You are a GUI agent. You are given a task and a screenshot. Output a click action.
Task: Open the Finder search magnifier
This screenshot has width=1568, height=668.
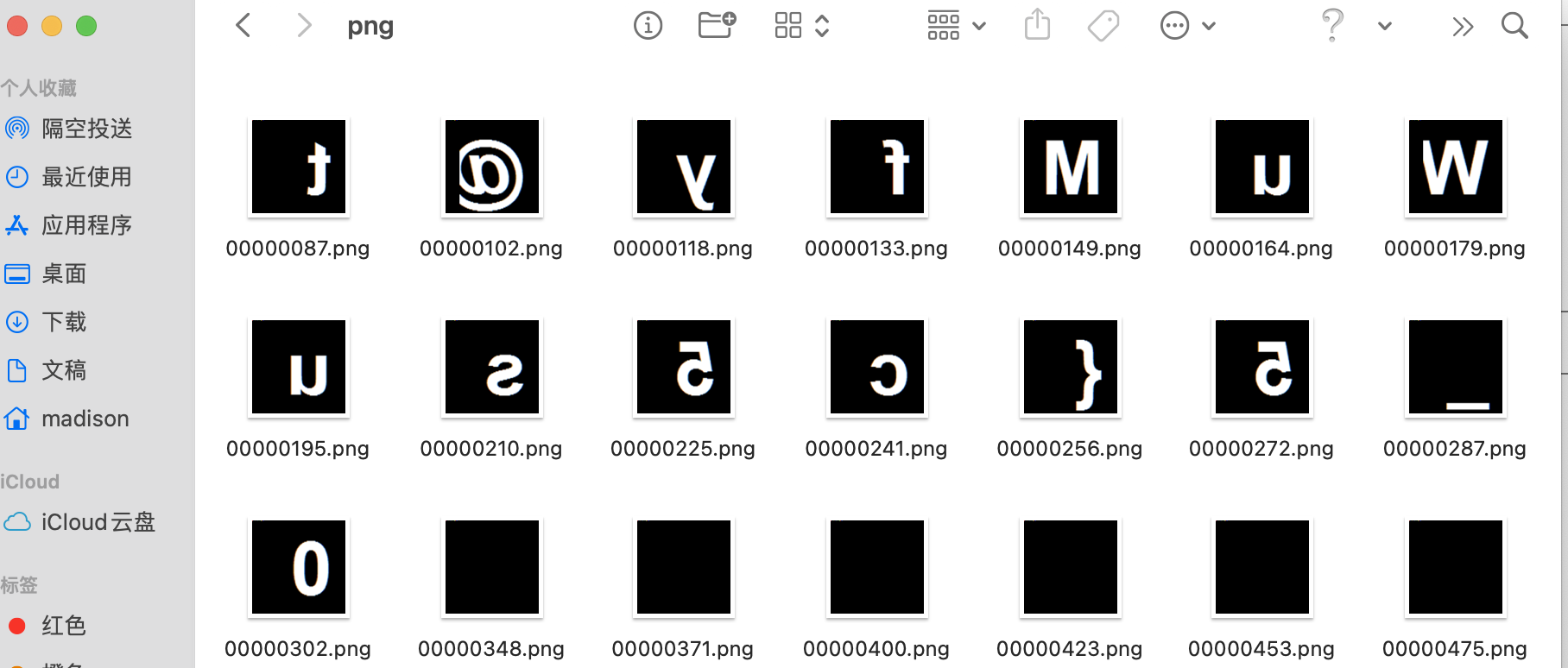1514,26
